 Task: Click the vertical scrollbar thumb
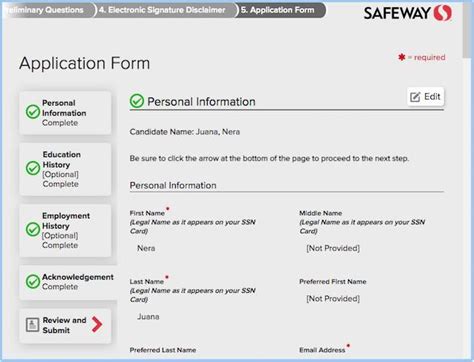(467, 30)
